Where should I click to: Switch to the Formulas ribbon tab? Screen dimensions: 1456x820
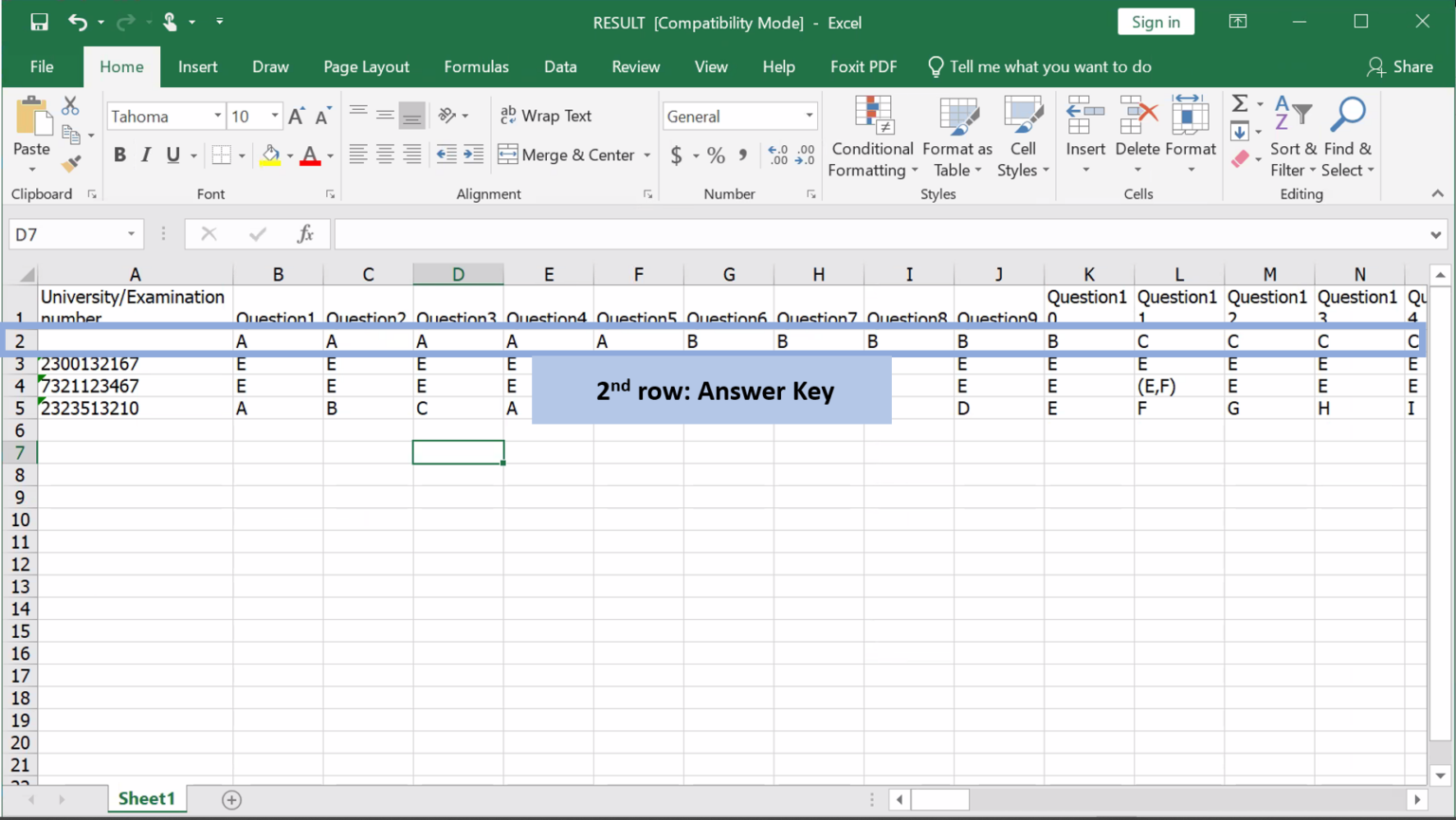476,66
